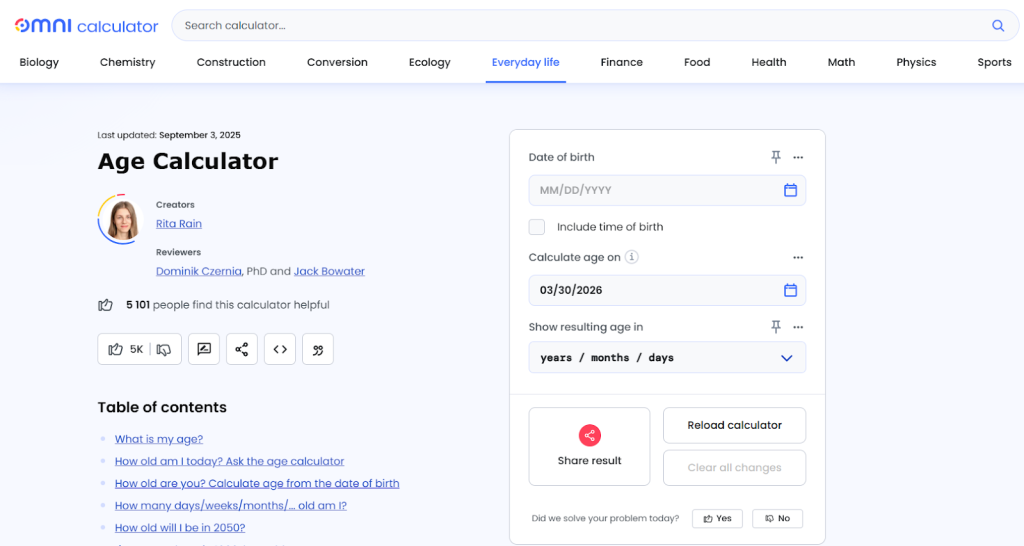The width and height of the screenshot is (1024, 546).
Task: Open the Calculate age on three-dot menu
Action: [x=798, y=257]
